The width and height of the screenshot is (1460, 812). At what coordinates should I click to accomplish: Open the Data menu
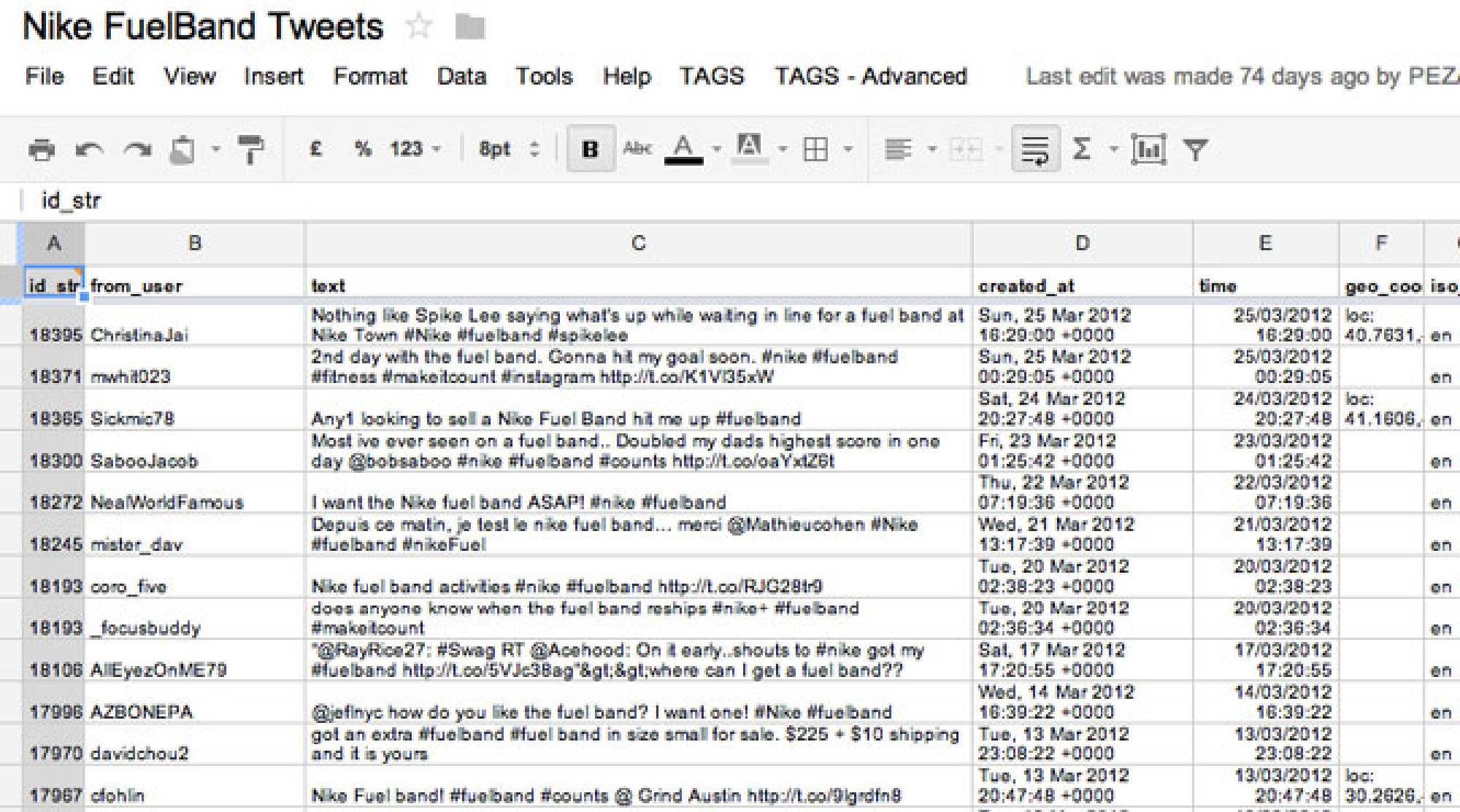(x=461, y=76)
